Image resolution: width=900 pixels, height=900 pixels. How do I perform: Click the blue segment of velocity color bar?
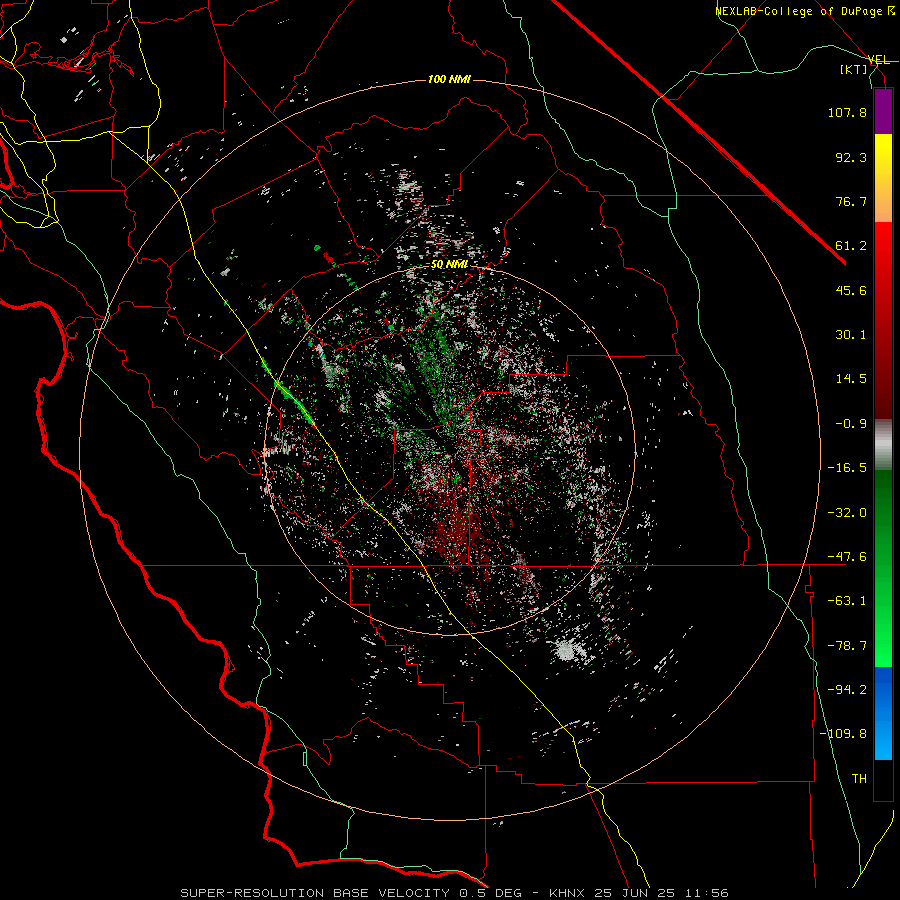883,713
